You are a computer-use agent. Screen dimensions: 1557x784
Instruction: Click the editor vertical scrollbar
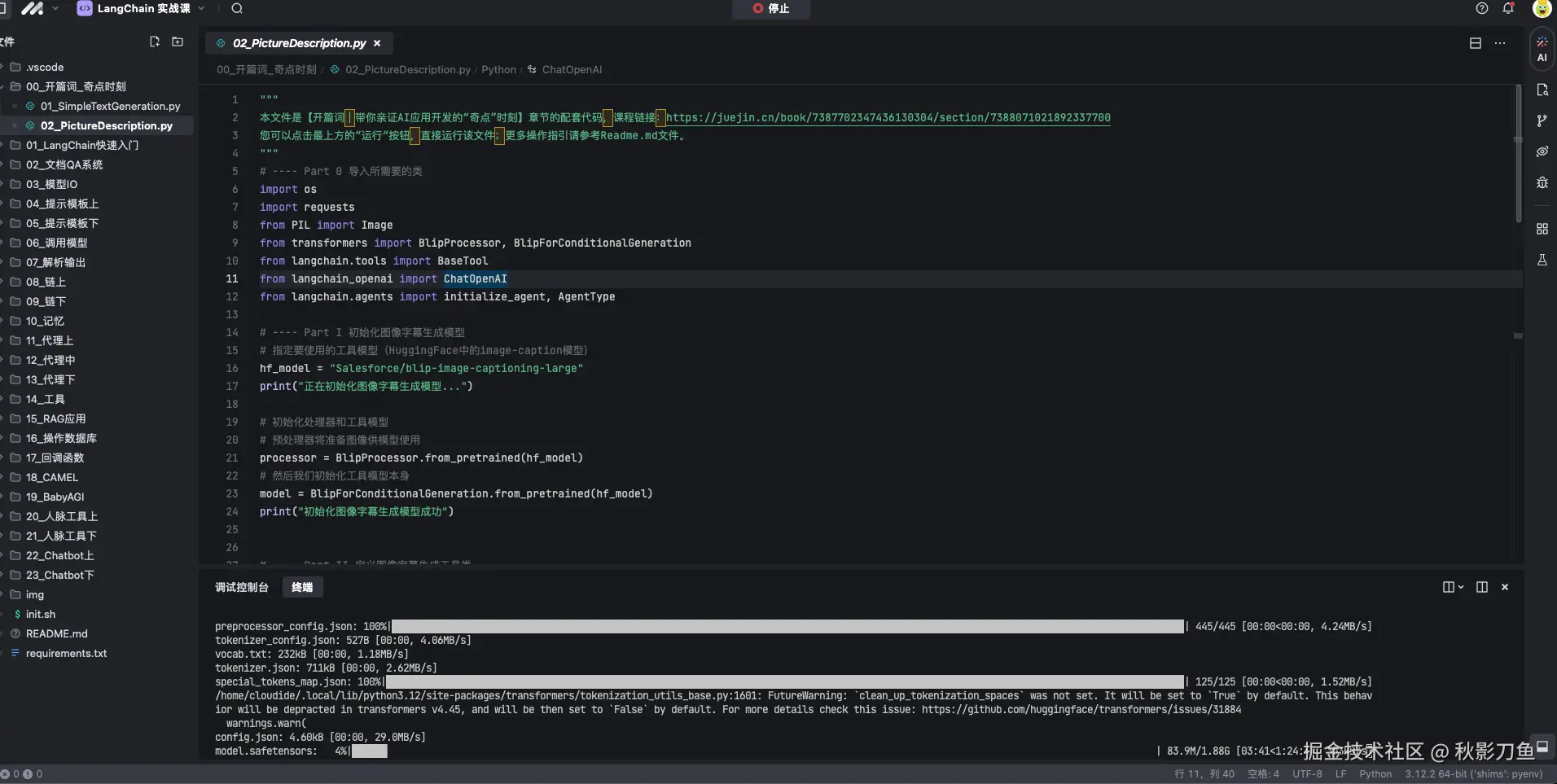(x=1518, y=155)
